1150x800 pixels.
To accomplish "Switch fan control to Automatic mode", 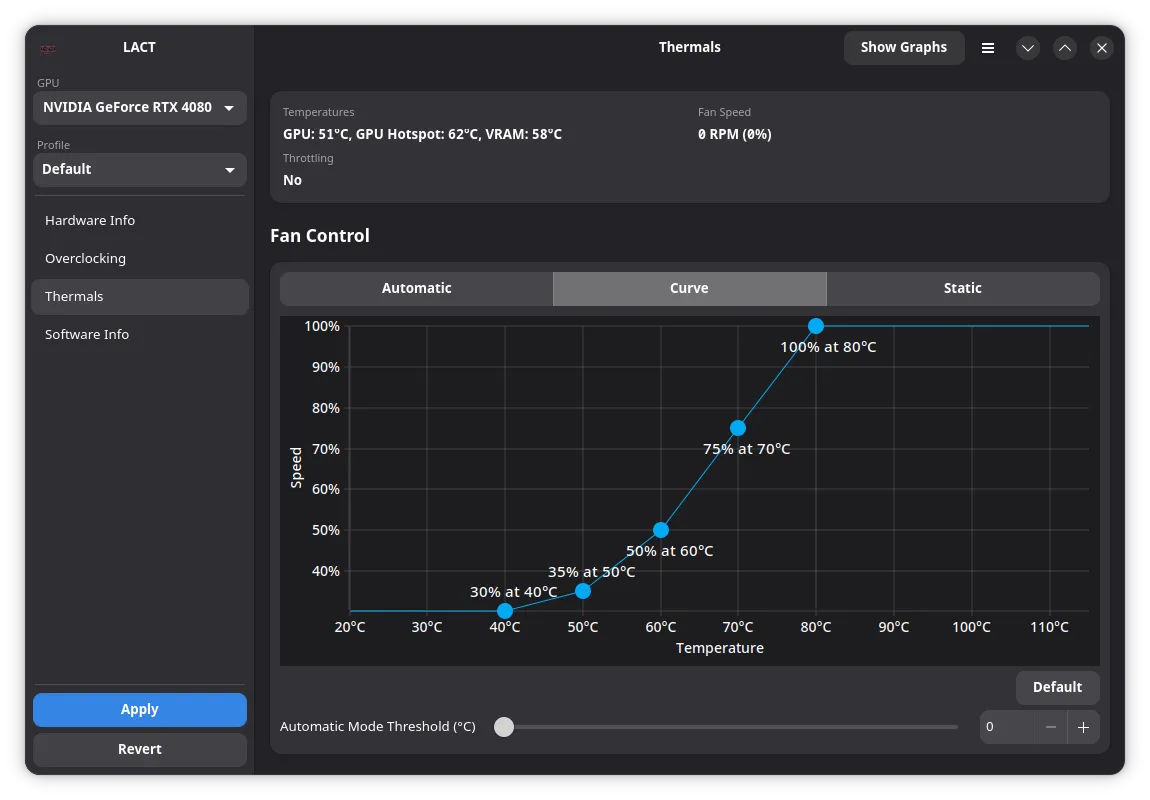I will click(x=417, y=288).
